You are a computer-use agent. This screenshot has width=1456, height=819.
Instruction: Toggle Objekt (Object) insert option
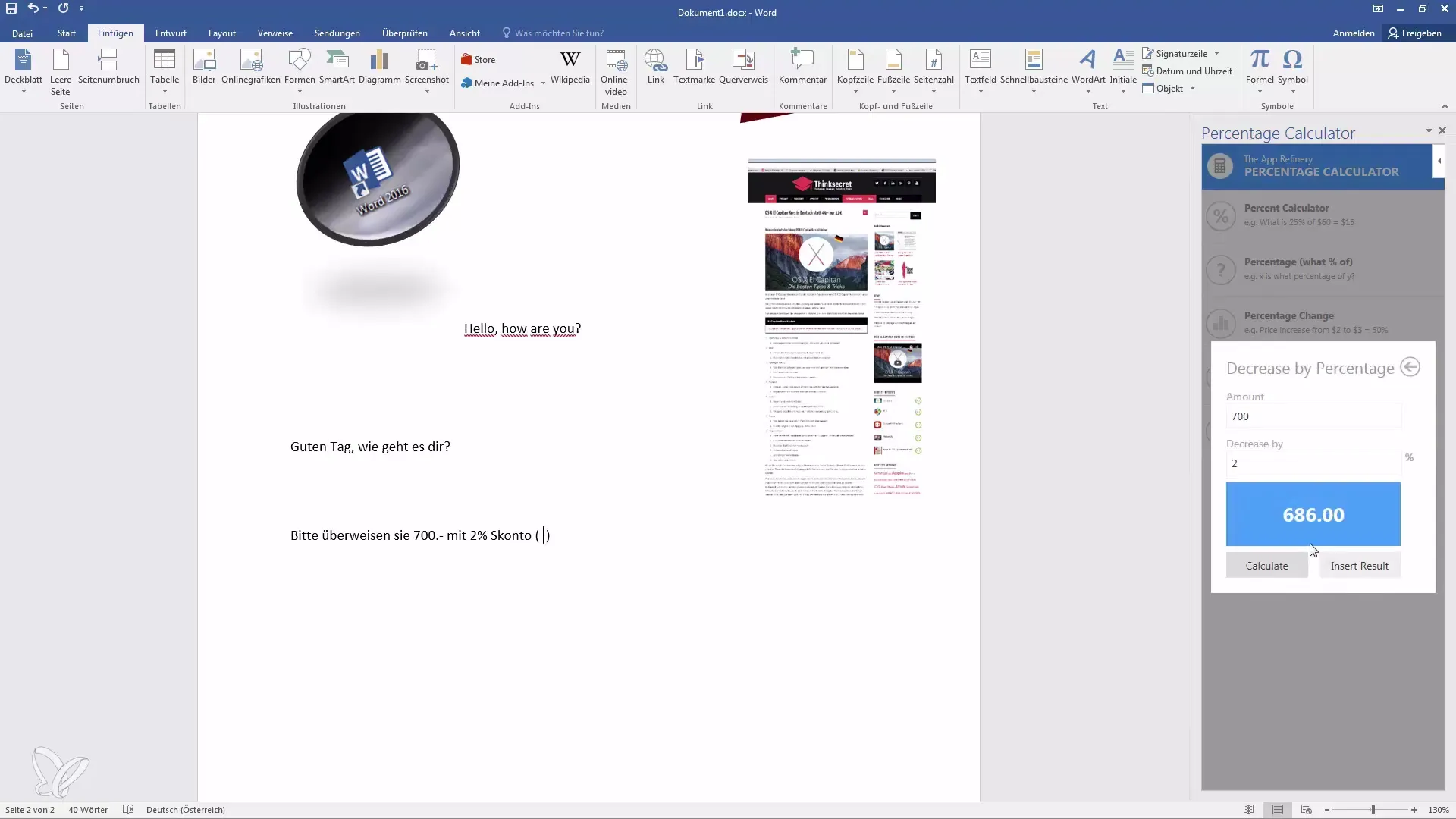pyautogui.click(x=1200, y=89)
